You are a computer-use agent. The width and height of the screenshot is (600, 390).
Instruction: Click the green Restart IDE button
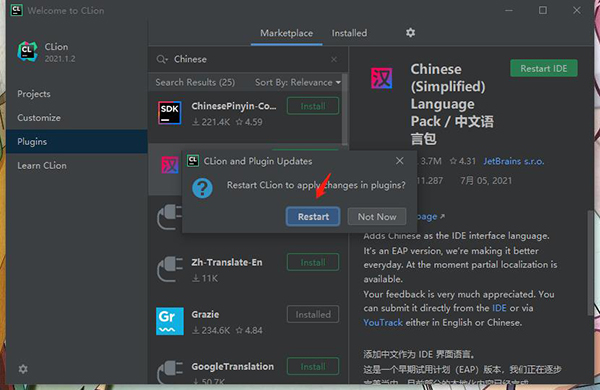[x=544, y=69]
